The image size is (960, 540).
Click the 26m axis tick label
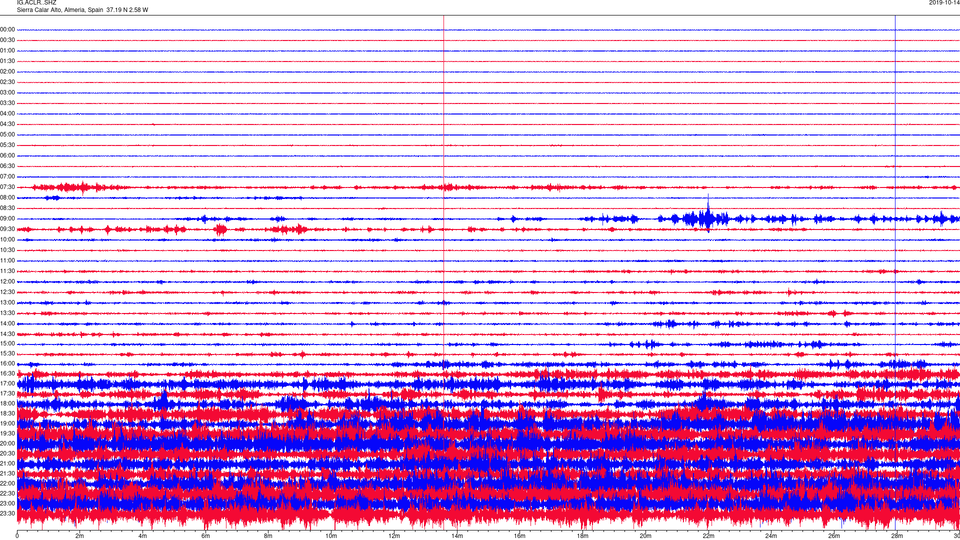coord(834,536)
